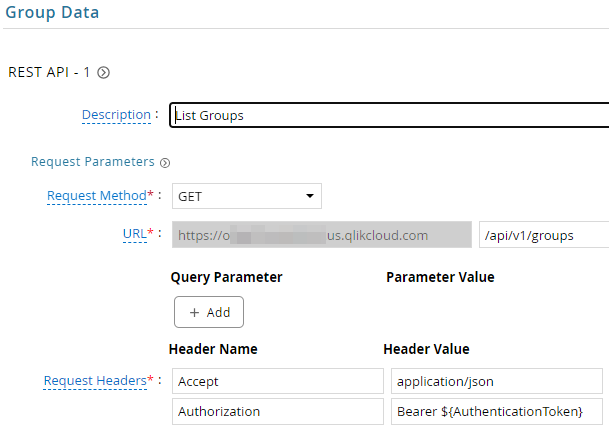
Task: Click the disabled base URL qlikcloud.com field
Action: tap(322, 235)
